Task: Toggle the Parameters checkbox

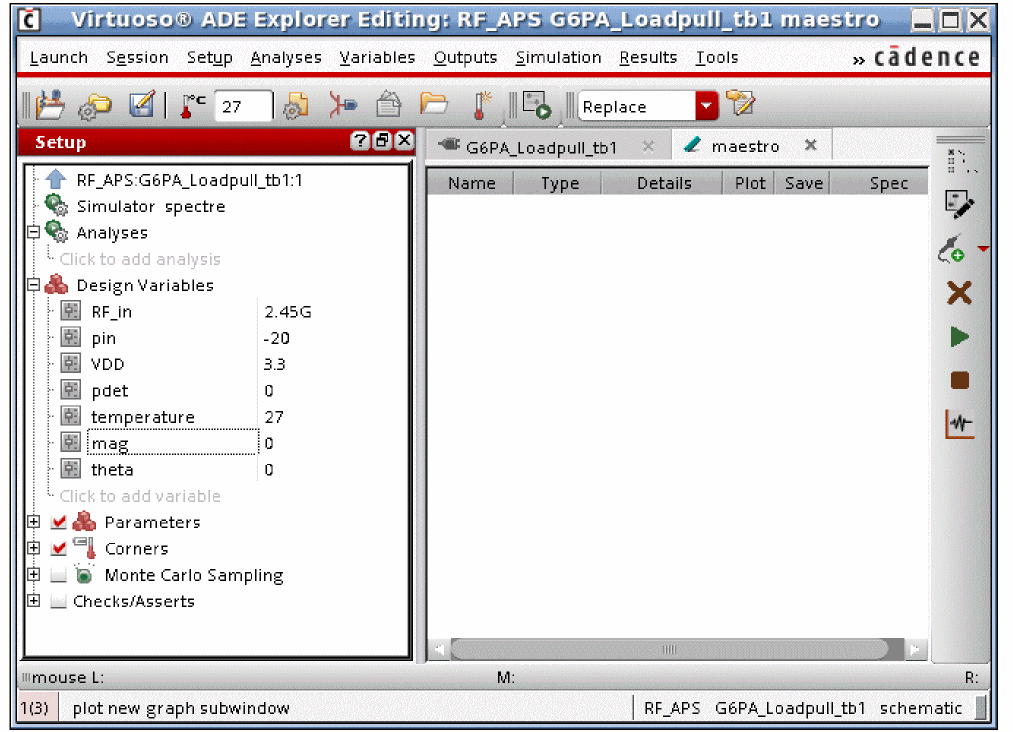Action: [x=59, y=522]
